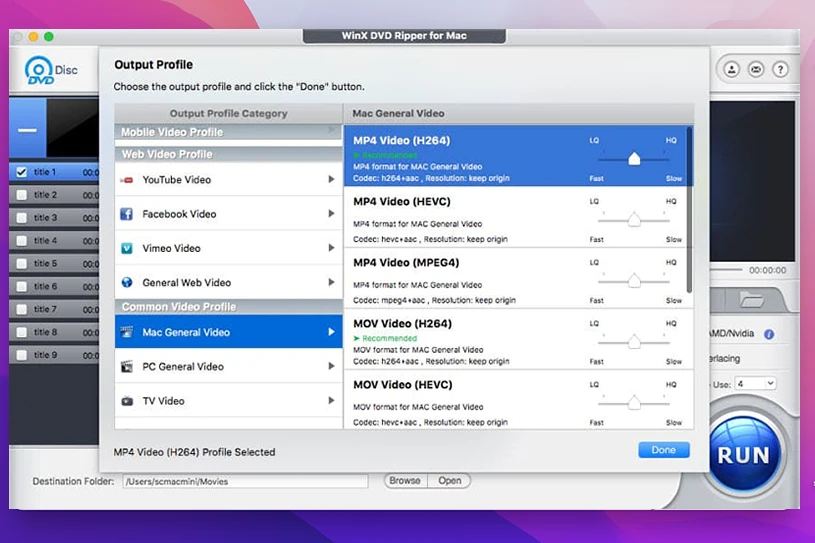815x543 pixels.
Task: Check the title 6 checkbox
Action: (x=21, y=286)
